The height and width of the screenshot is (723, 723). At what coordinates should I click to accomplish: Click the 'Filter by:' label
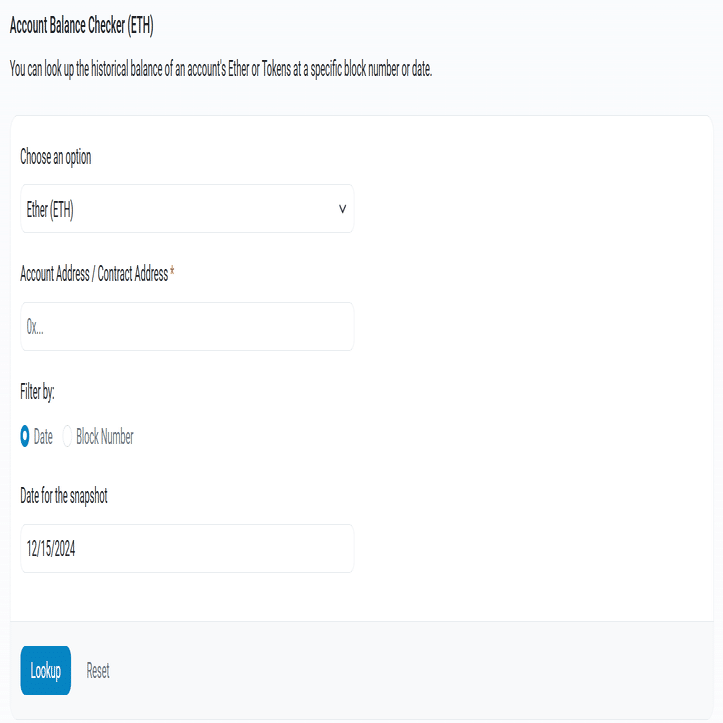pyautogui.click(x=37, y=392)
